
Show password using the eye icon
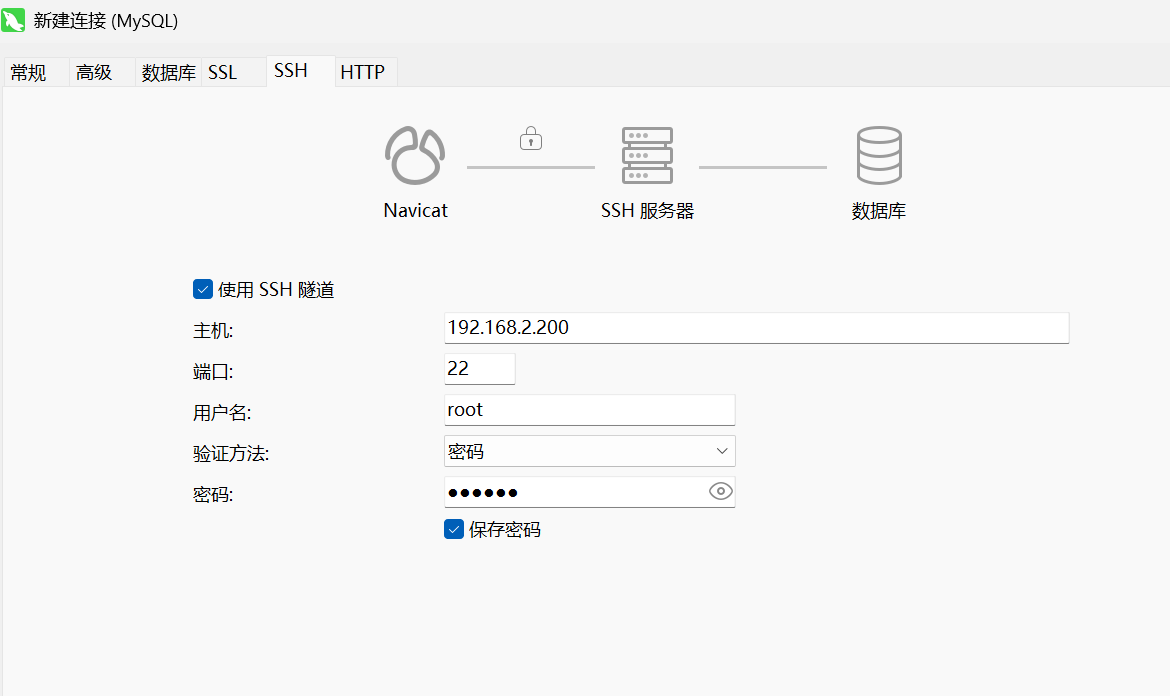720,491
